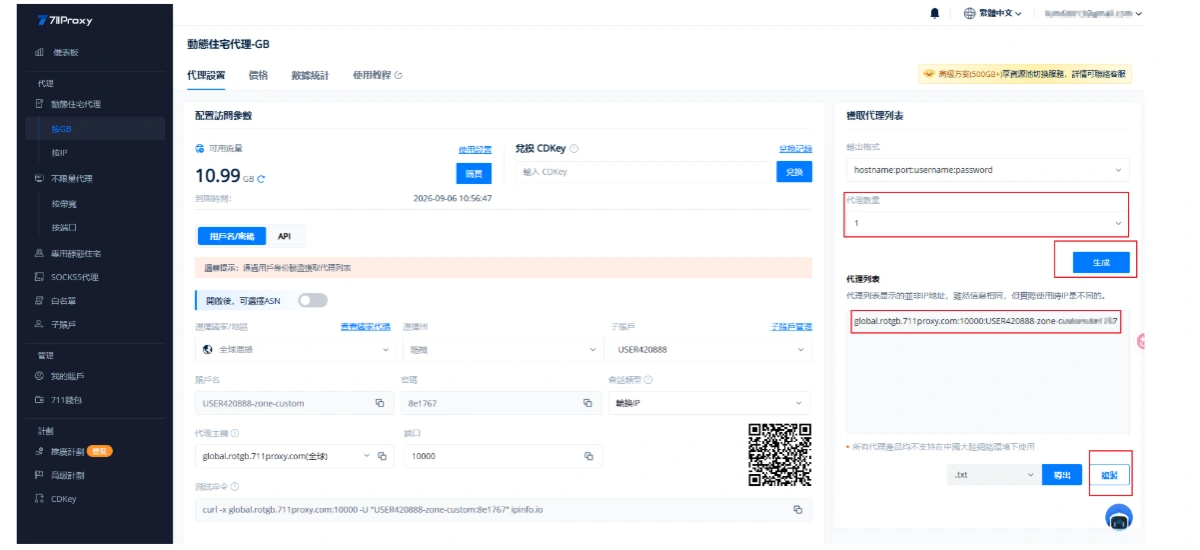The image size is (1200, 550).
Task: Refresh the 10.99 GB traffic balance
Action: pos(262,179)
